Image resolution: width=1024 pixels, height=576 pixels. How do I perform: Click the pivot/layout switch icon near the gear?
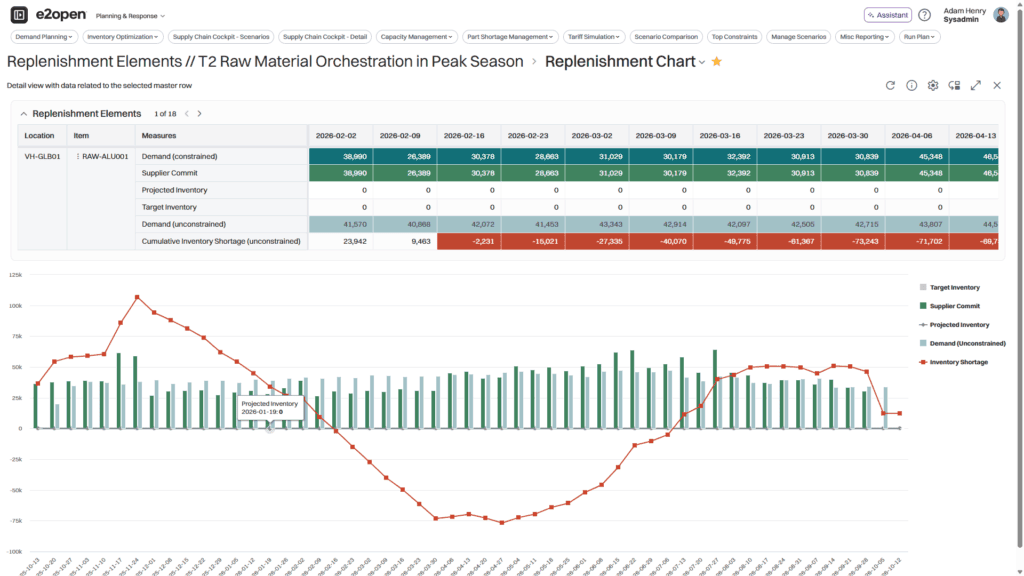tap(953, 86)
